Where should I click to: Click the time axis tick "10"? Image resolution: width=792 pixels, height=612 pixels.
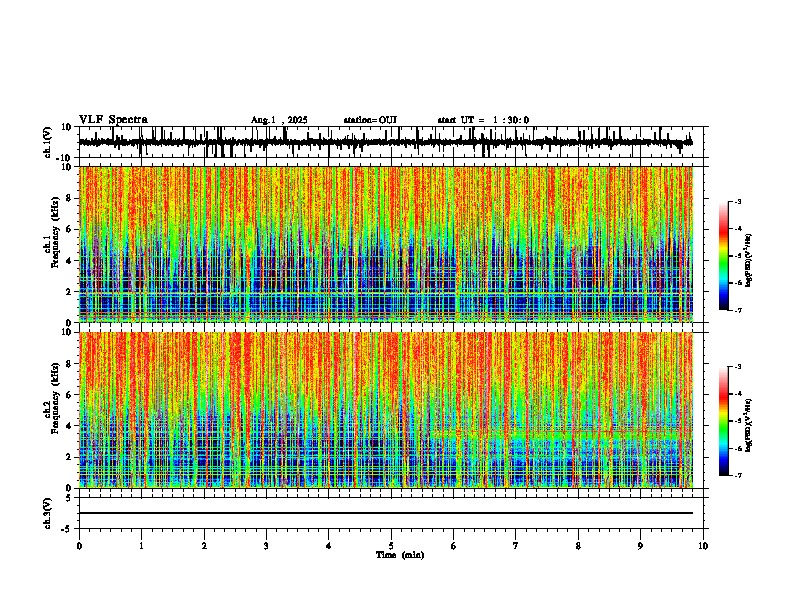click(703, 546)
